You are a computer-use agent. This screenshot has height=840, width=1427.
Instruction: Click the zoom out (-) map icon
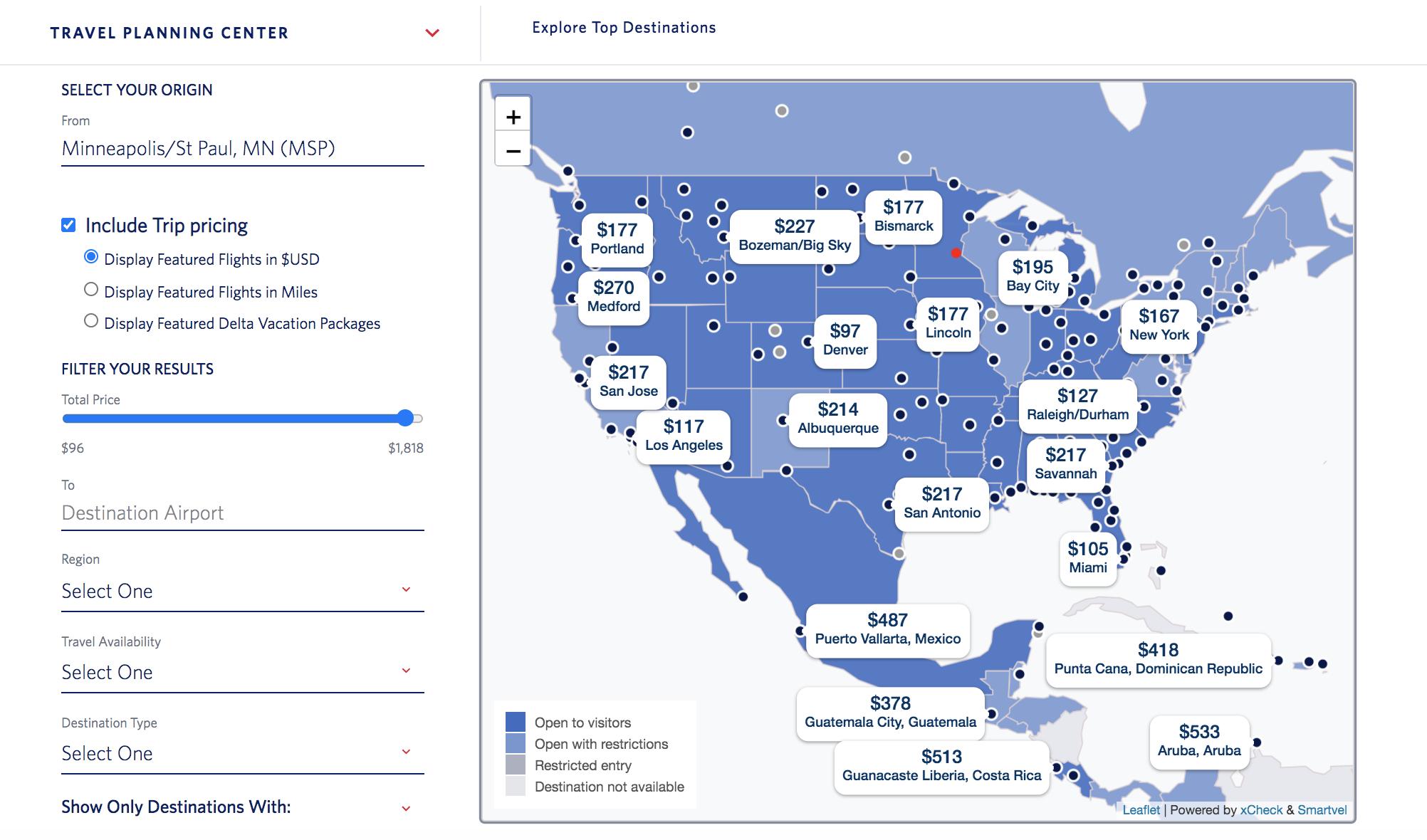(x=513, y=150)
